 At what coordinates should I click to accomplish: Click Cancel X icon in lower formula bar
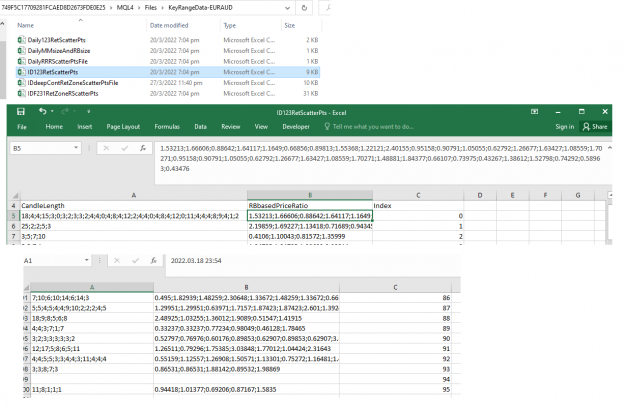[117, 261]
